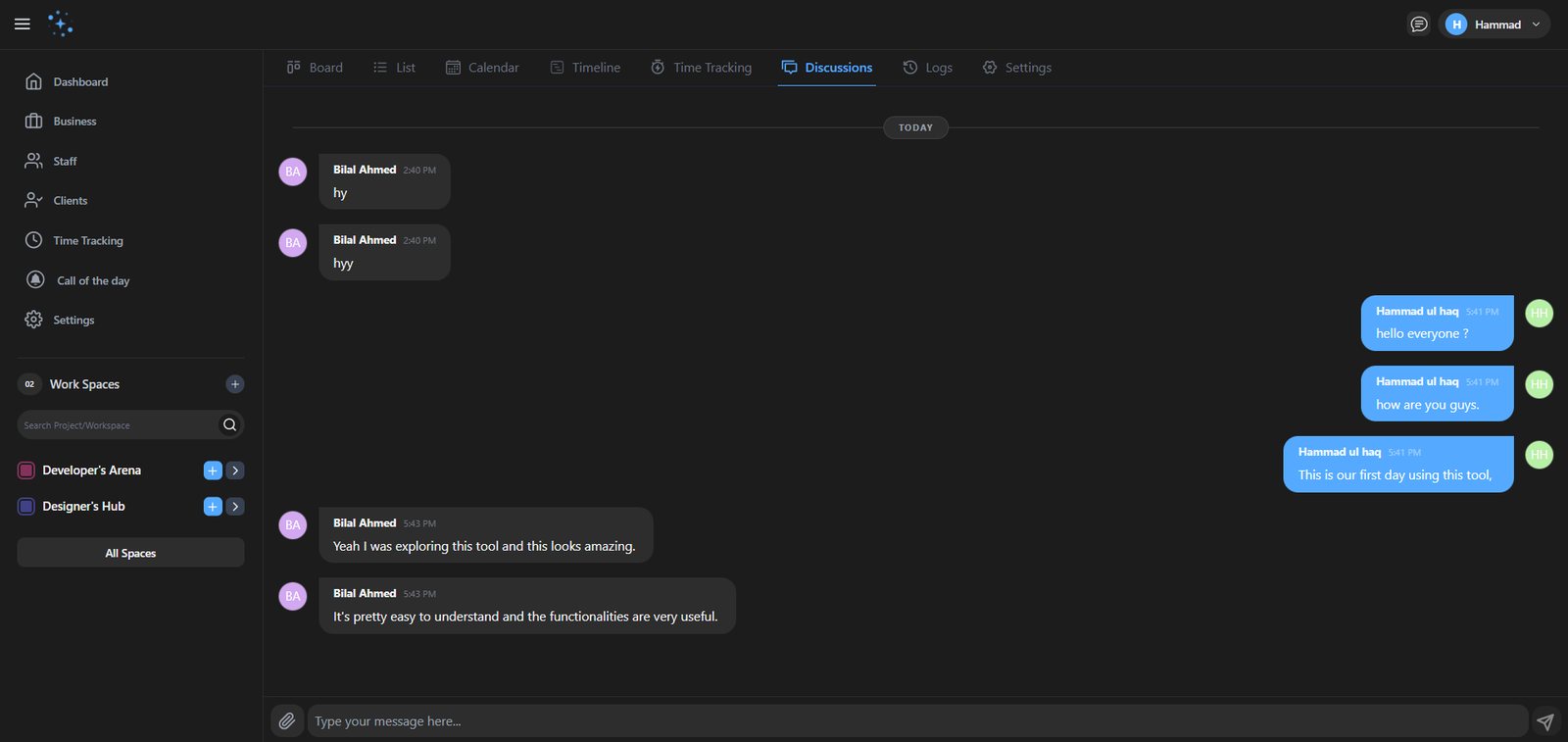Add project to Designer's Hub
This screenshot has width=1568, height=742.
pos(213,507)
